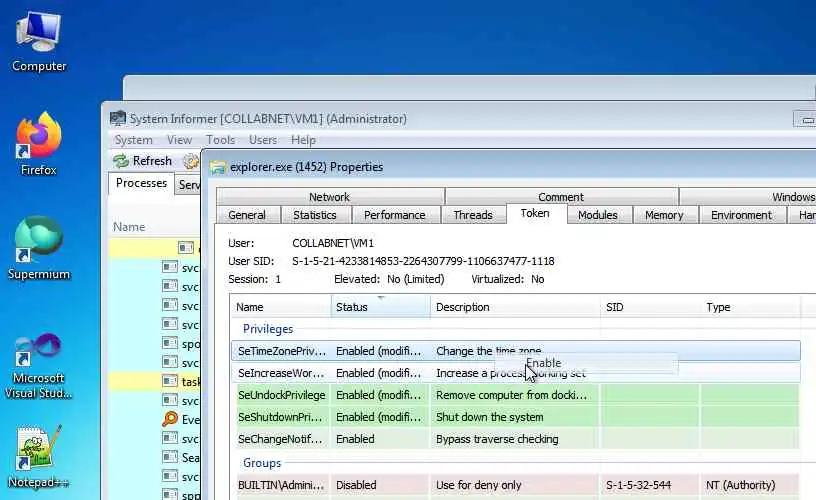This screenshot has width=816, height=500.
Task: Select the SeIncreaseWor... privilege row
Action: click(x=516, y=373)
